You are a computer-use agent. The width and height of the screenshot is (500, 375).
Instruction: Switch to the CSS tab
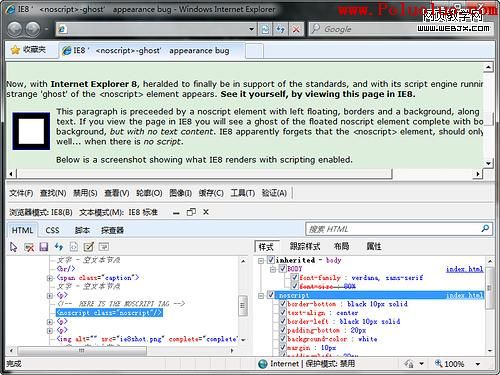pyautogui.click(x=52, y=230)
